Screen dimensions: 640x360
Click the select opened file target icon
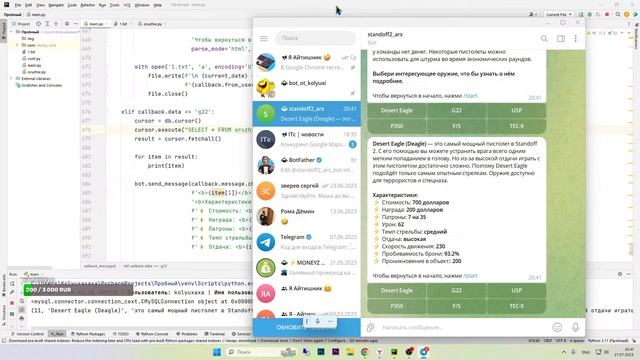pyautogui.click(x=38, y=24)
